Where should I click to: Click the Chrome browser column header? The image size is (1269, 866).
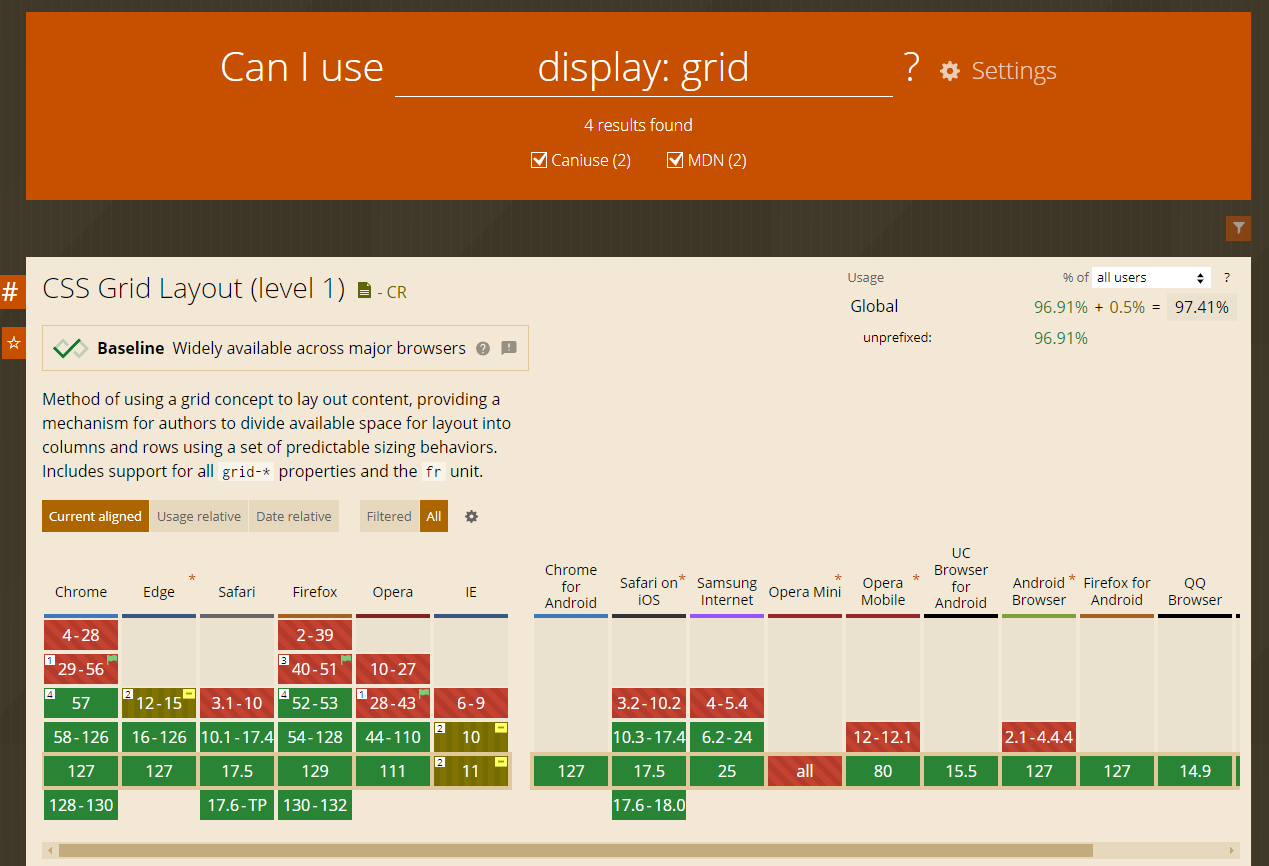click(x=81, y=592)
